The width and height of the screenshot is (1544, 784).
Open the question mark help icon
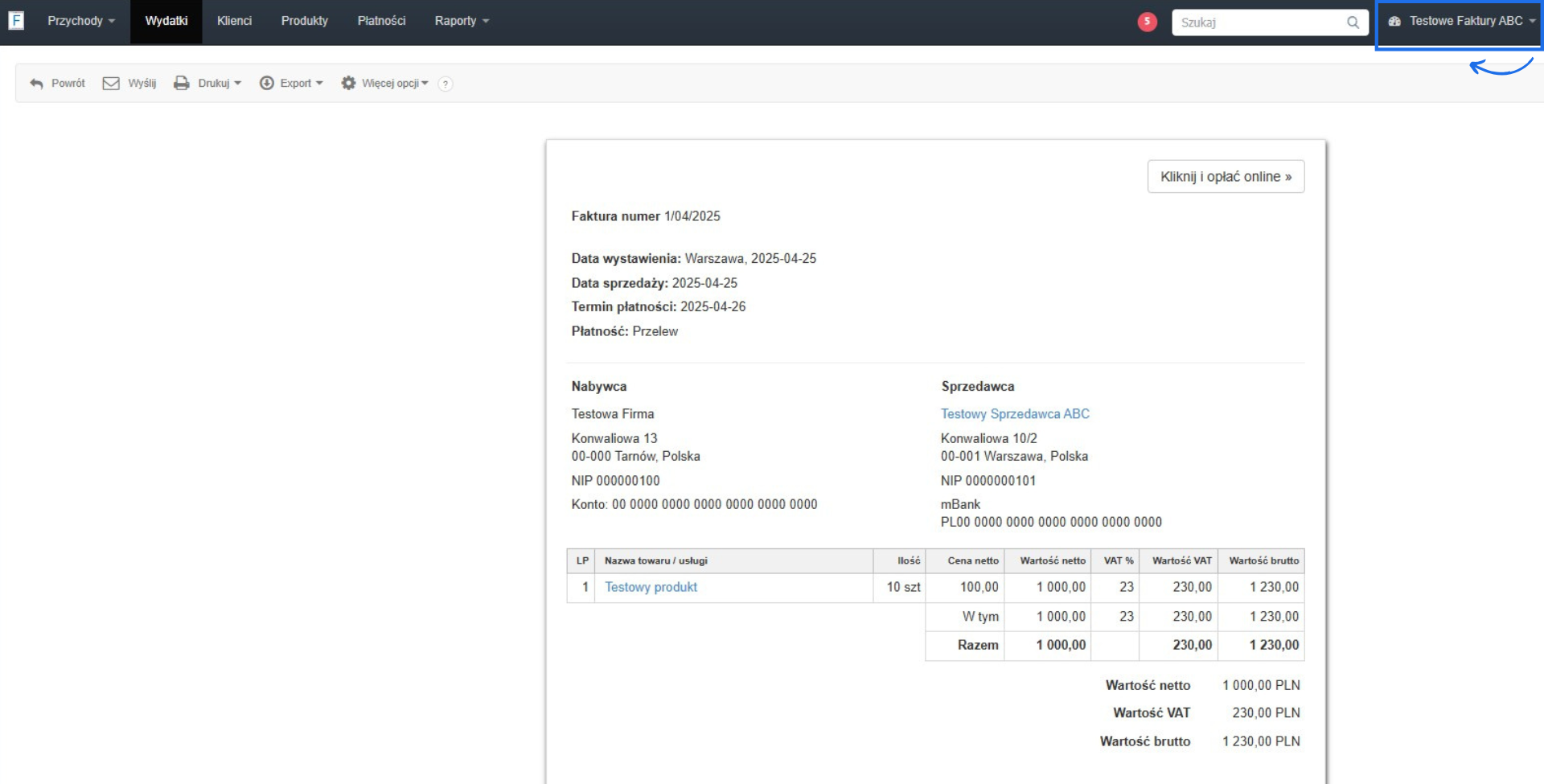pos(446,84)
